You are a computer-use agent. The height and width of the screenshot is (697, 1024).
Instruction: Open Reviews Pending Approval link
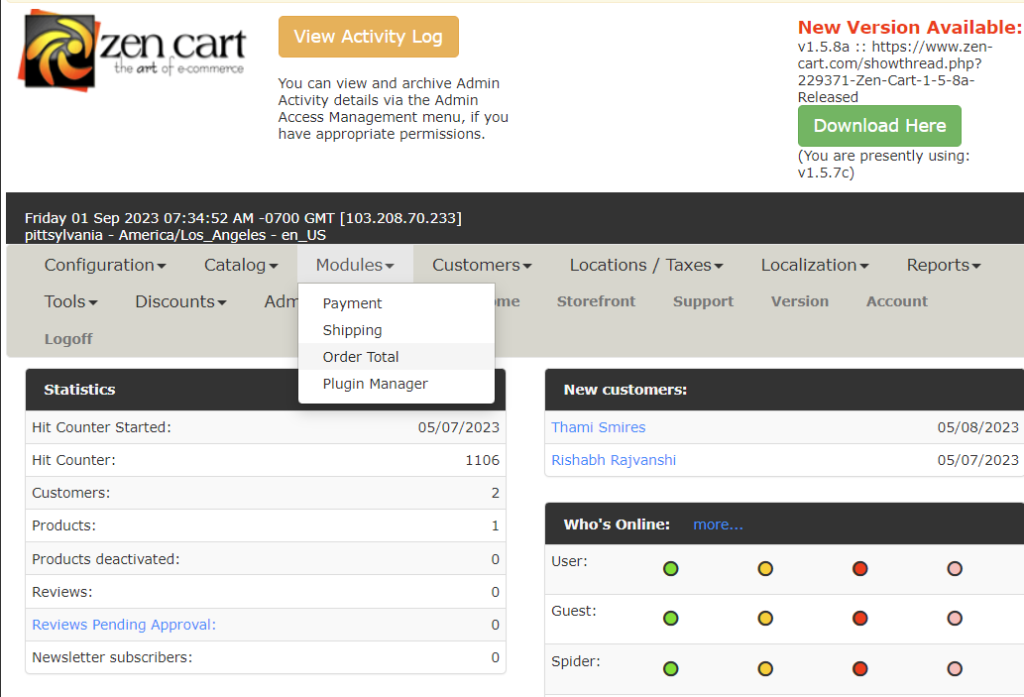click(124, 624)
